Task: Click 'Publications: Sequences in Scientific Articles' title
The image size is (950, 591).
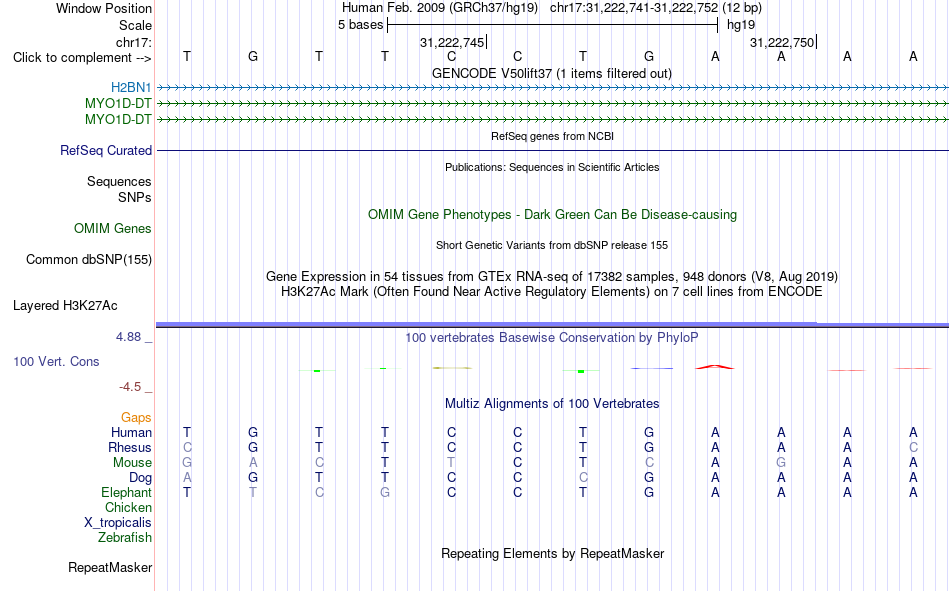Action: [552, 167]
